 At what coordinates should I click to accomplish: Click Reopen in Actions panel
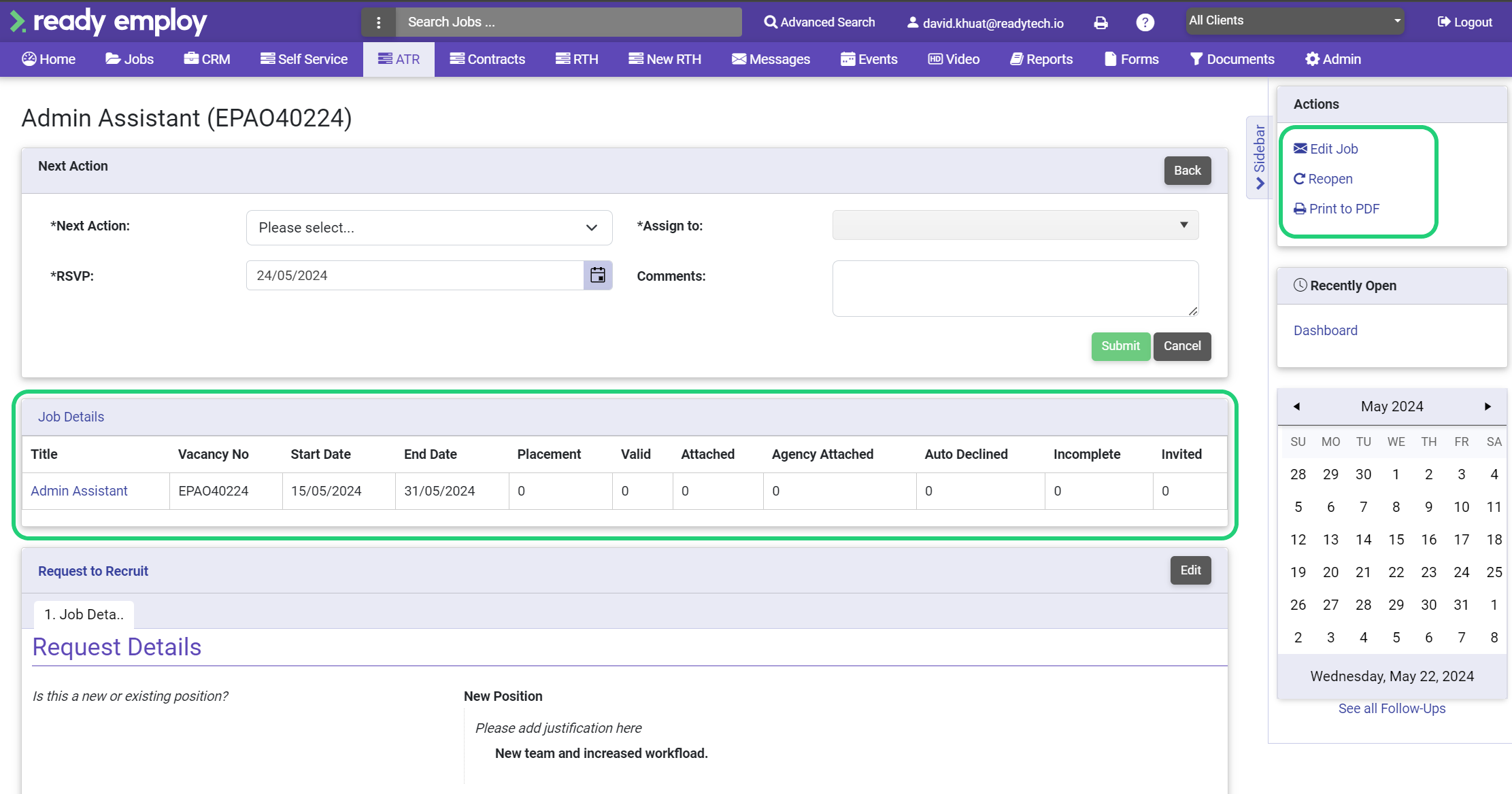point(1323,179)
